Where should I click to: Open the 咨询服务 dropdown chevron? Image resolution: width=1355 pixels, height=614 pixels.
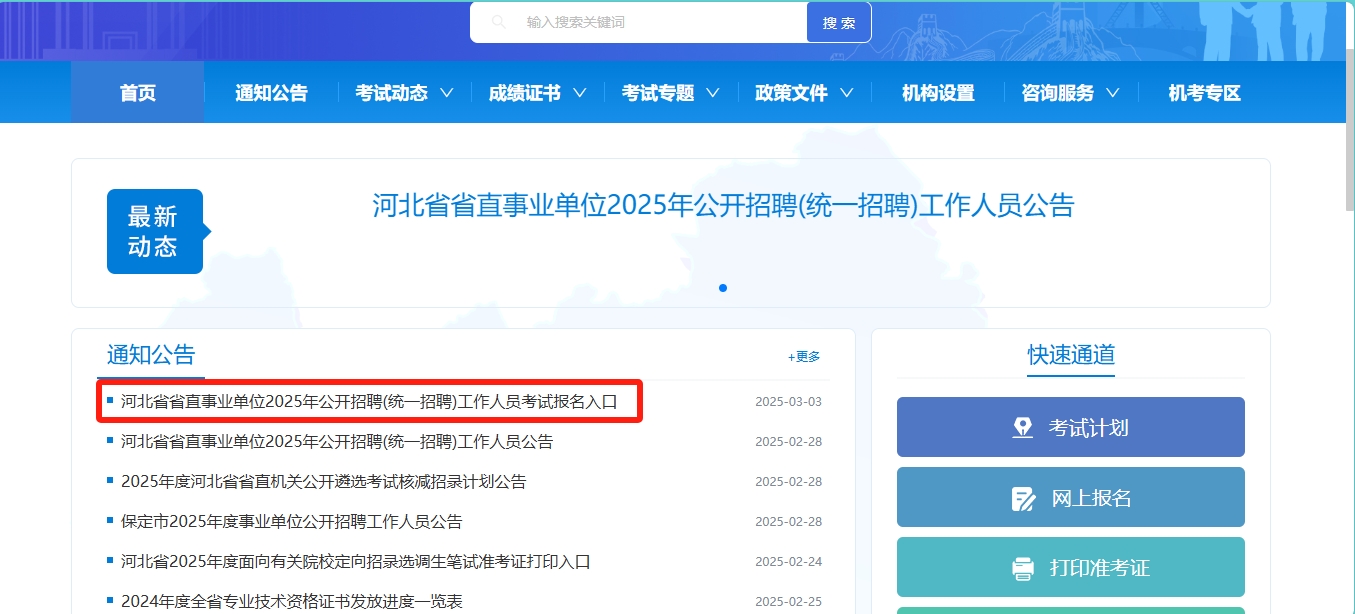click(x=1113, y=93)
